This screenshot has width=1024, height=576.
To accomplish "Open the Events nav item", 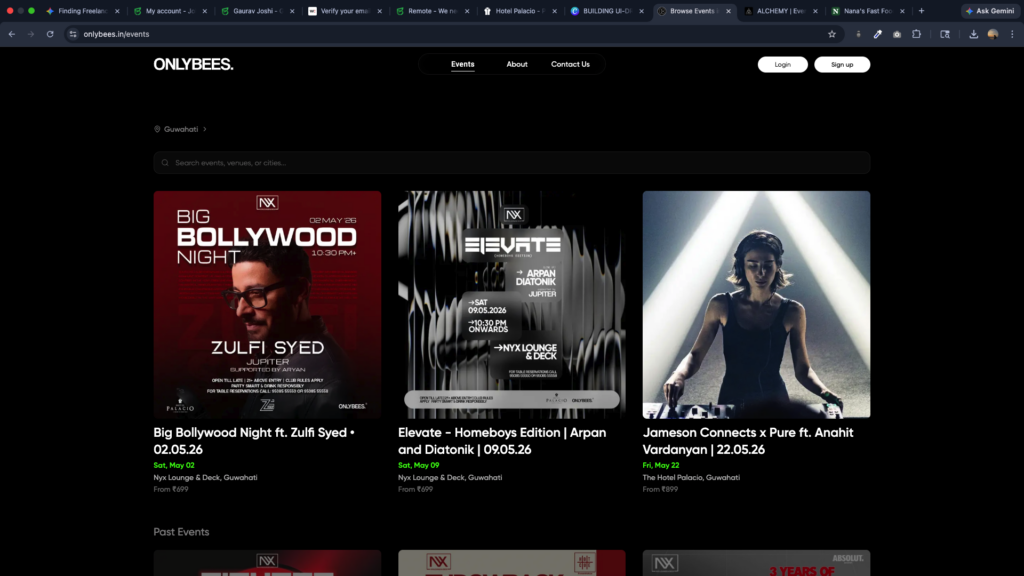I will click(x=462, y=64).
